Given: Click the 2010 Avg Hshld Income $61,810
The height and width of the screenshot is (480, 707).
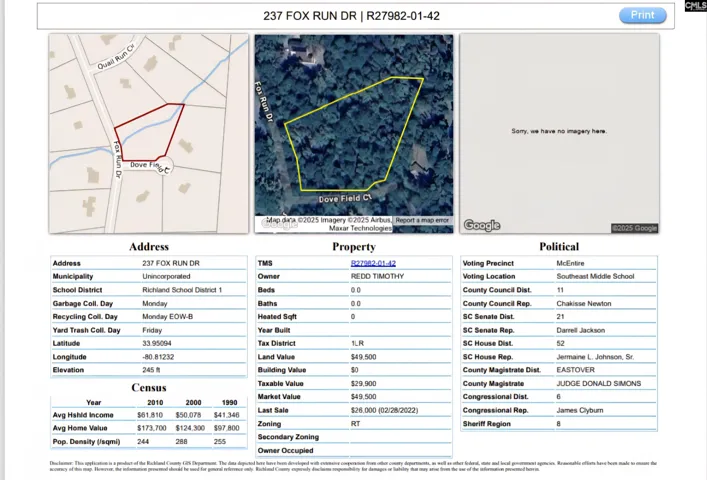Looking at the screenshot, I should (150, 415).
